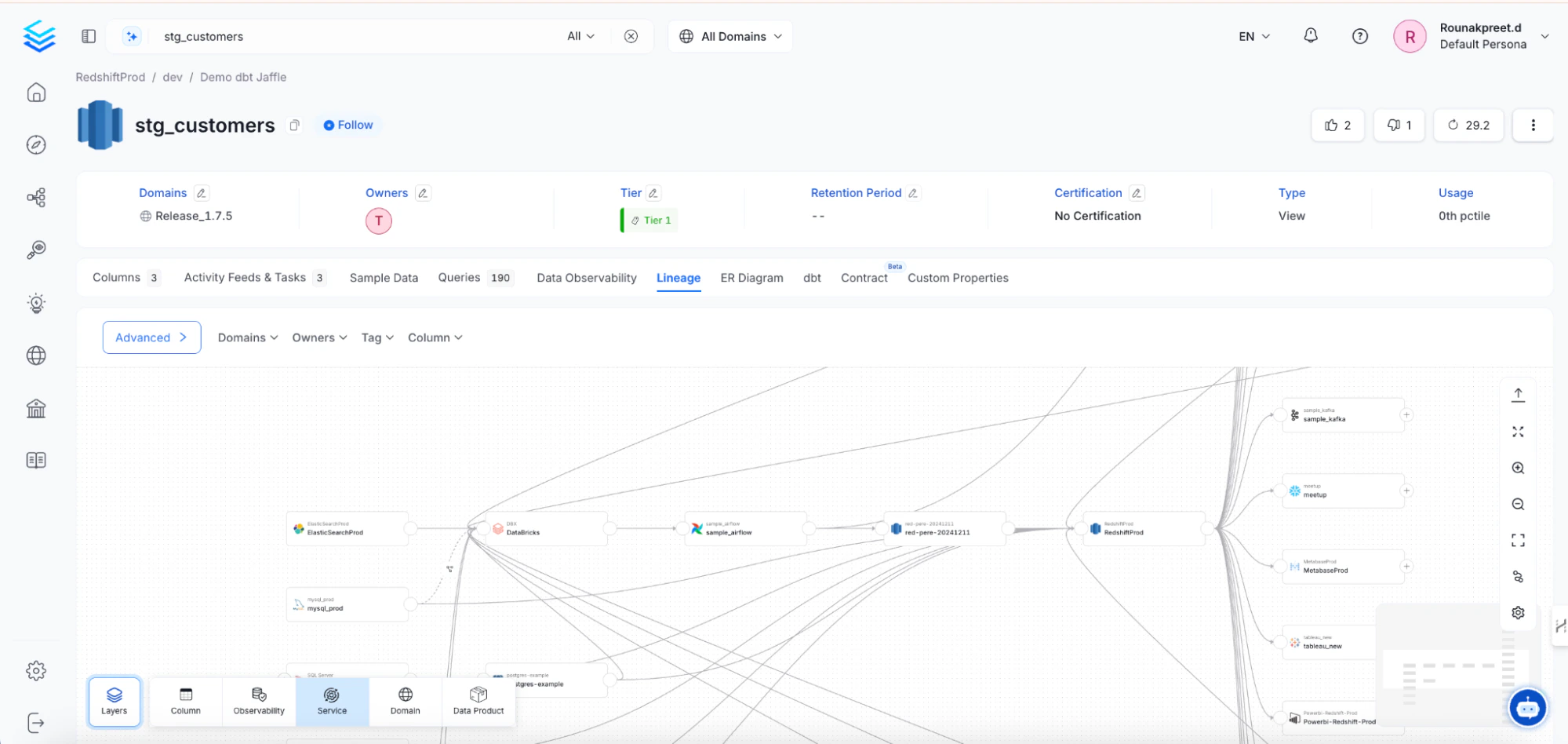1568x744 pixels.
Task: Open the Govern bank icon in sidebar
Action: coord(36,408)
